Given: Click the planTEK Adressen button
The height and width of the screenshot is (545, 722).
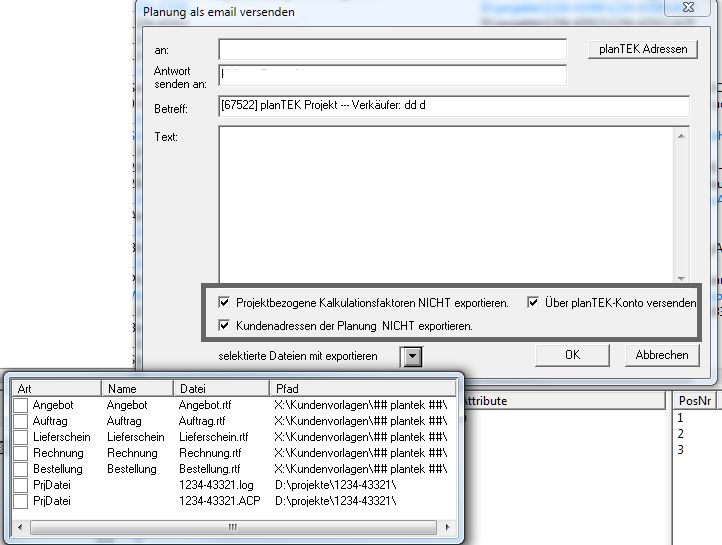Looking at the screenshot, I should click(x=643, y=49).
